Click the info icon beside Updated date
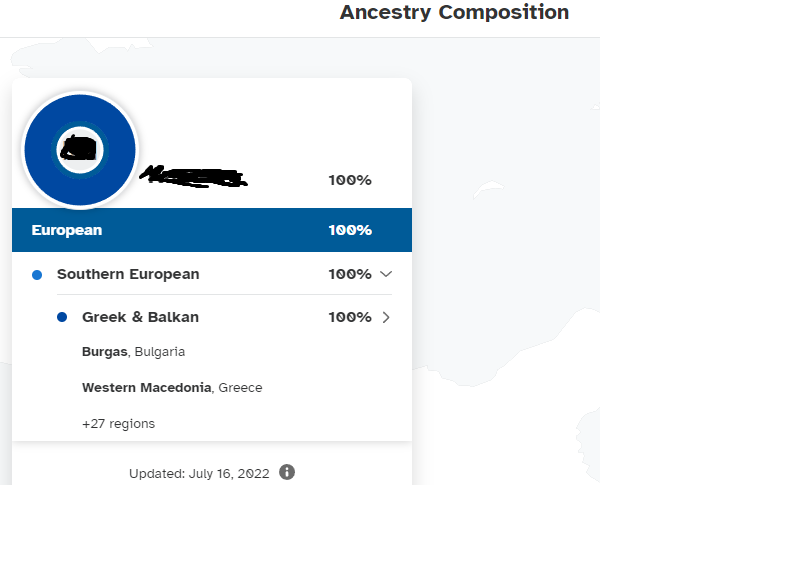 pos(287,472)
